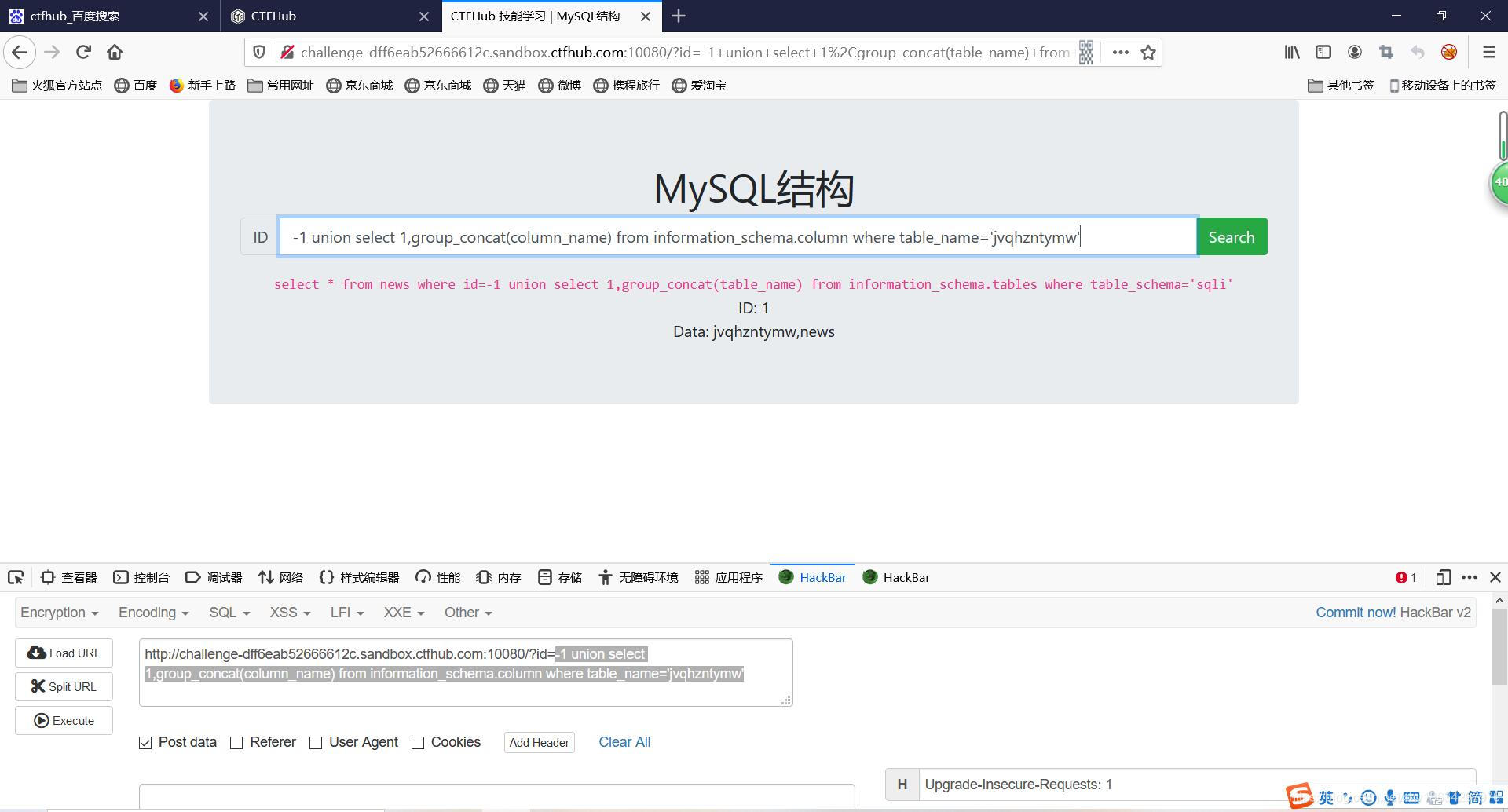Focus the HackBar URL textarea
Viewport: 1508px width, 812px height.
(x=466, y=673)
